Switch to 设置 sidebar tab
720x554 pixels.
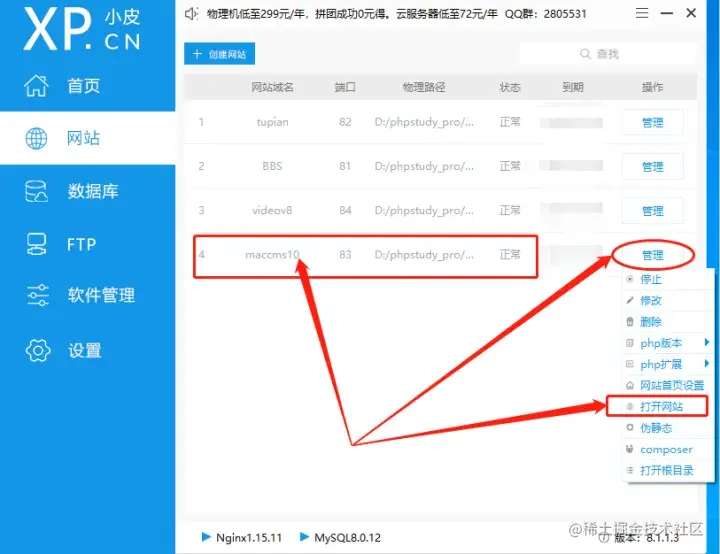87,350
